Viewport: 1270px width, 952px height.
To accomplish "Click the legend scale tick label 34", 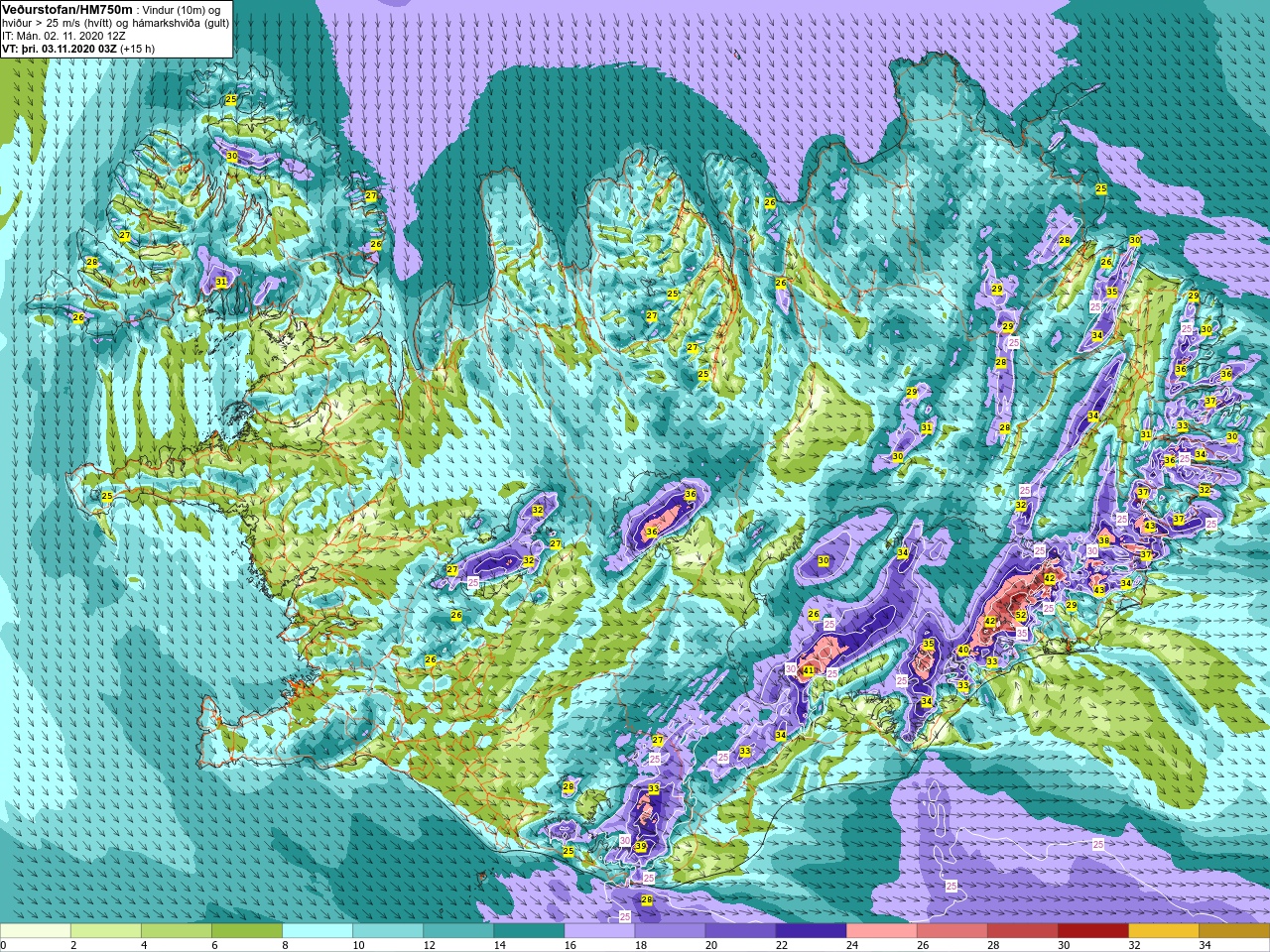I will tap(1205, 945).
